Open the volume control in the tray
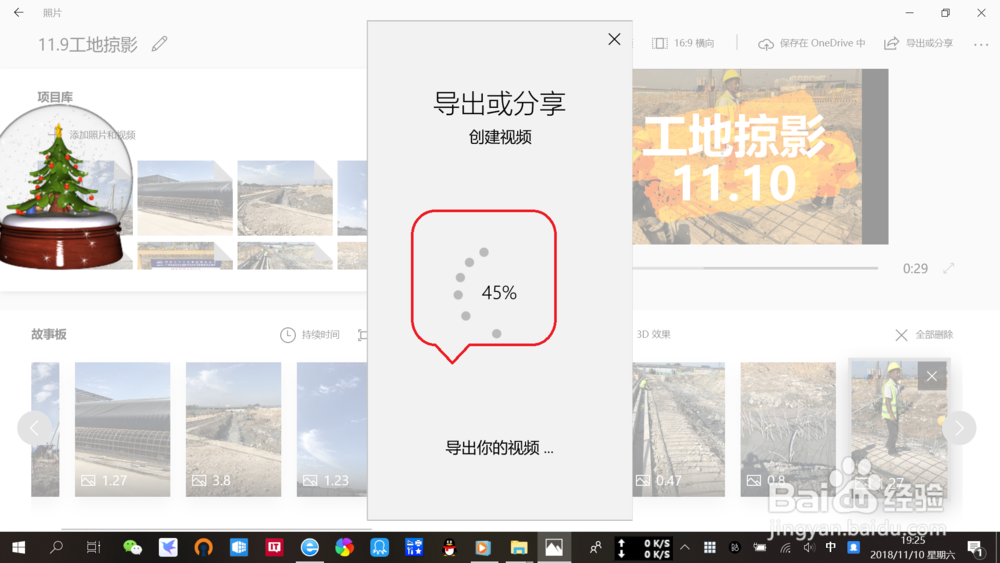Image resolution: width=1000 pixels, height=563 pixels. point(809,547)
